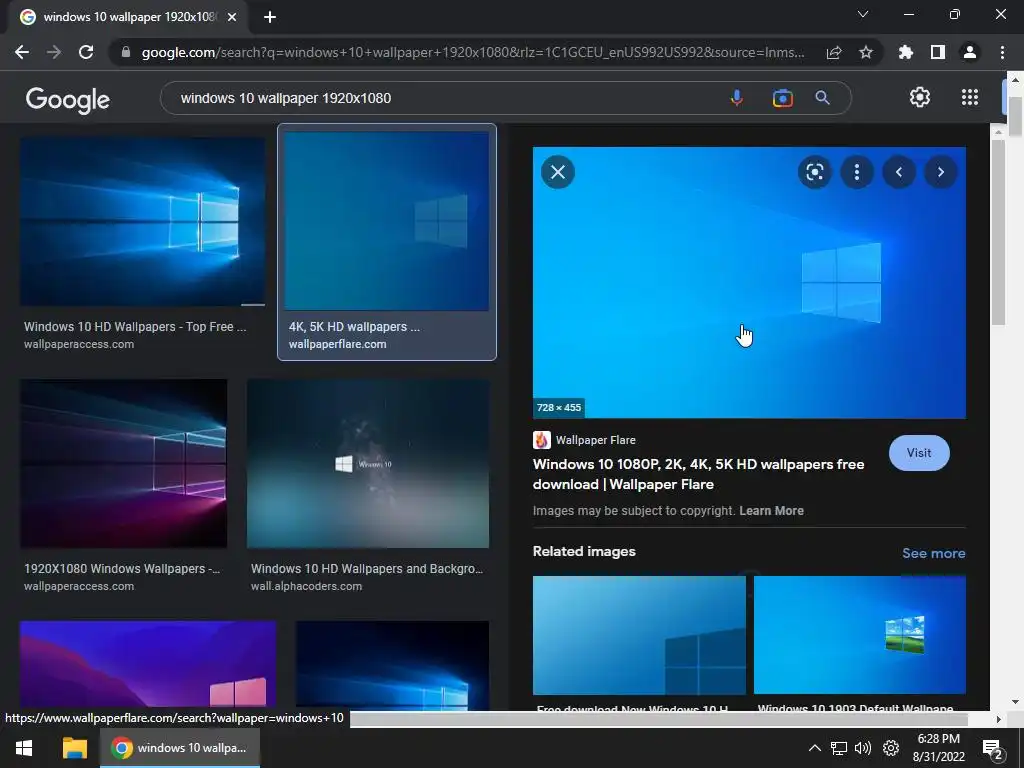This screenshot has height=768, width=1024.
Task: Show next image in preview
Action: point(940,172)
